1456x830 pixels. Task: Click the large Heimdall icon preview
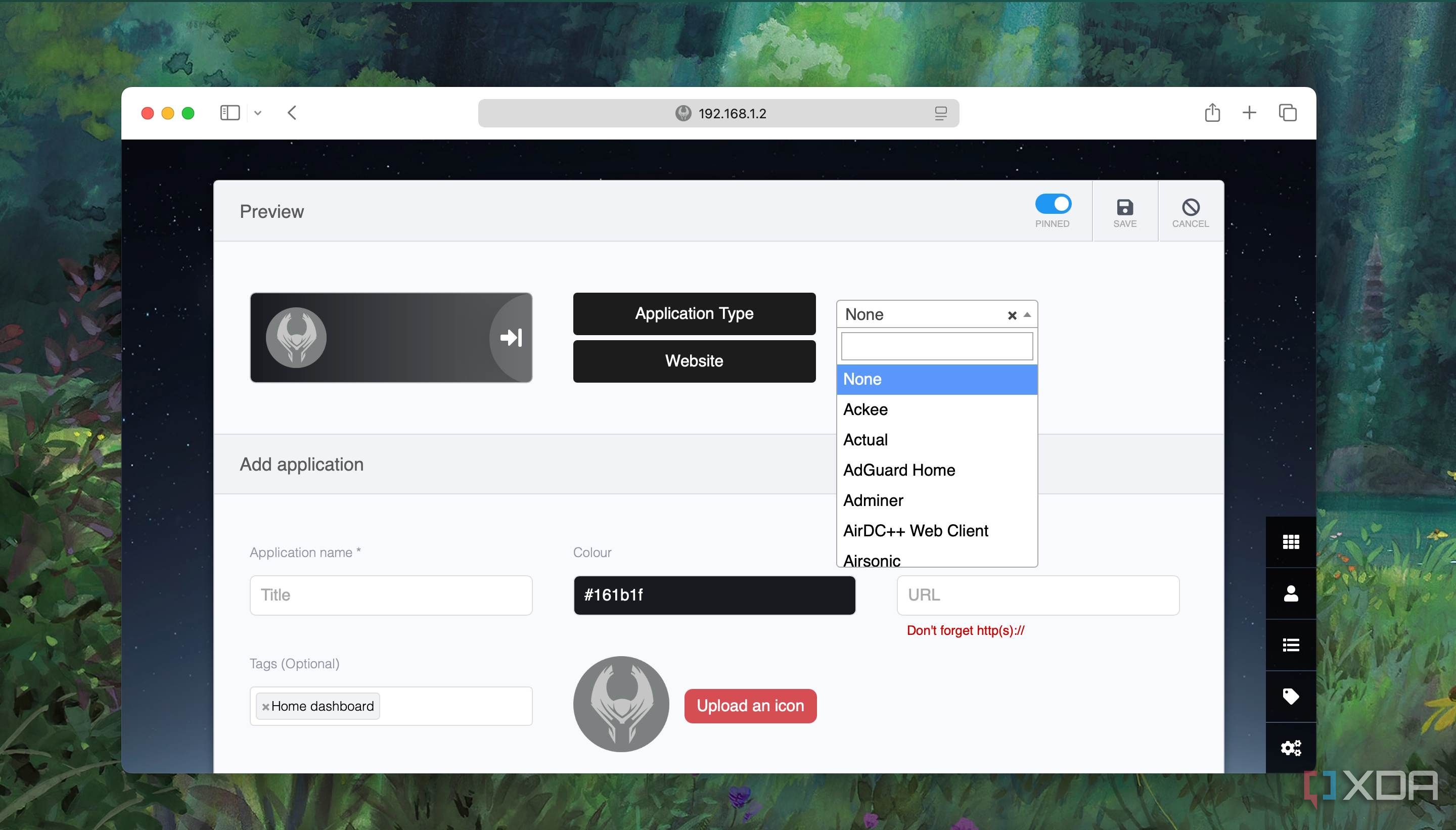(621, 704)
